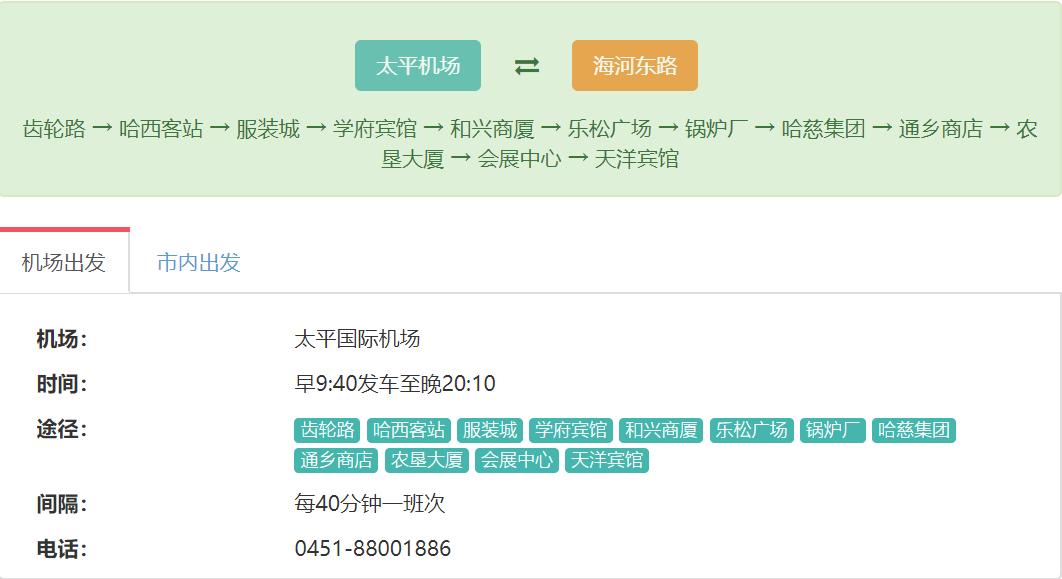
Task: Click the phone number 0451-88001886
Action: [372, 548]
